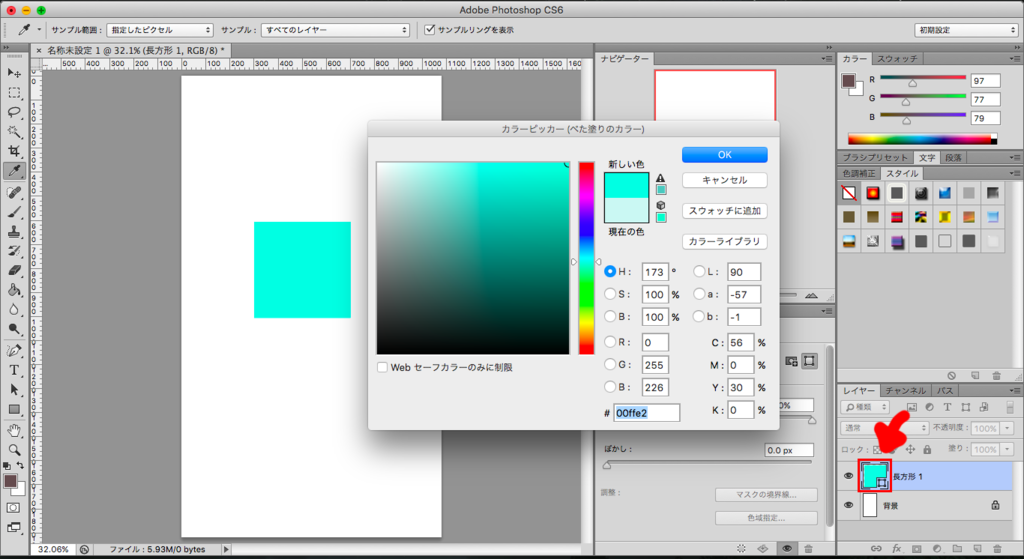Click the R slider in Color panel
The width and height of the screenshot is (1024, 559).
click(923, 80)
